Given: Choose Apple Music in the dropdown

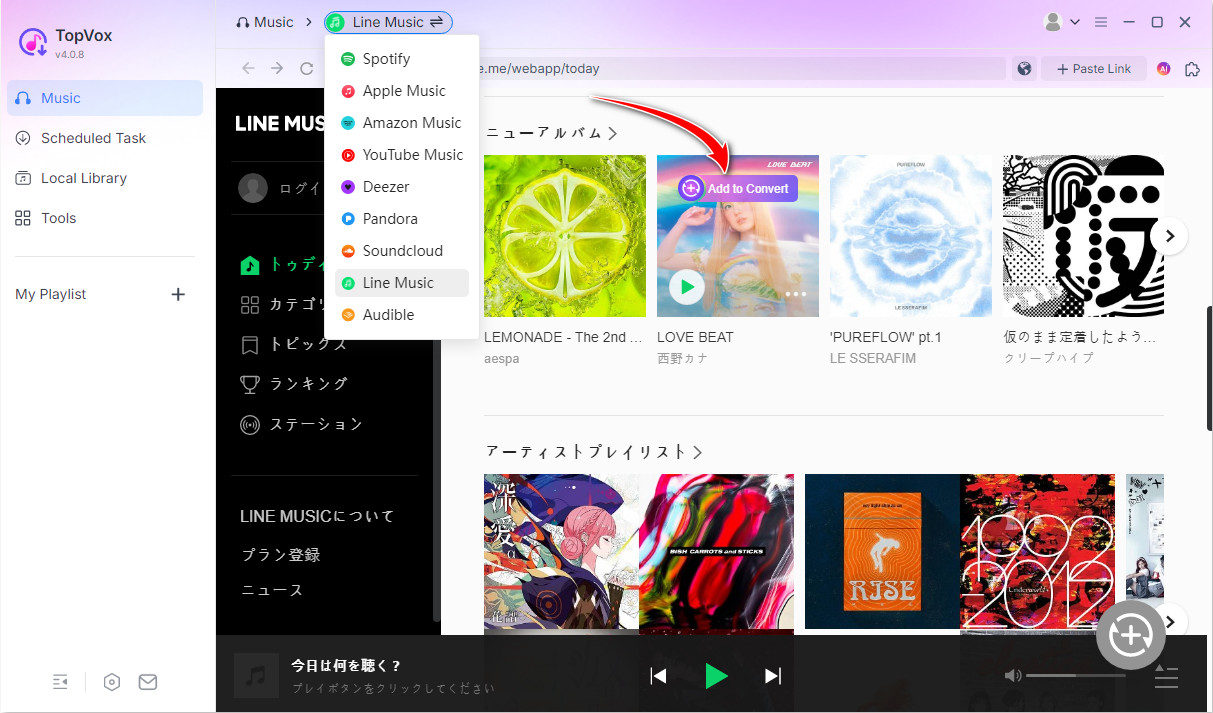Looking at the screenshot, I should [402, 91].
